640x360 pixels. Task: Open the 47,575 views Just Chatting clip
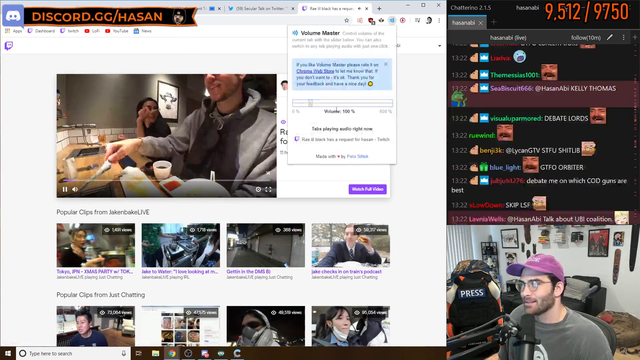180,326
